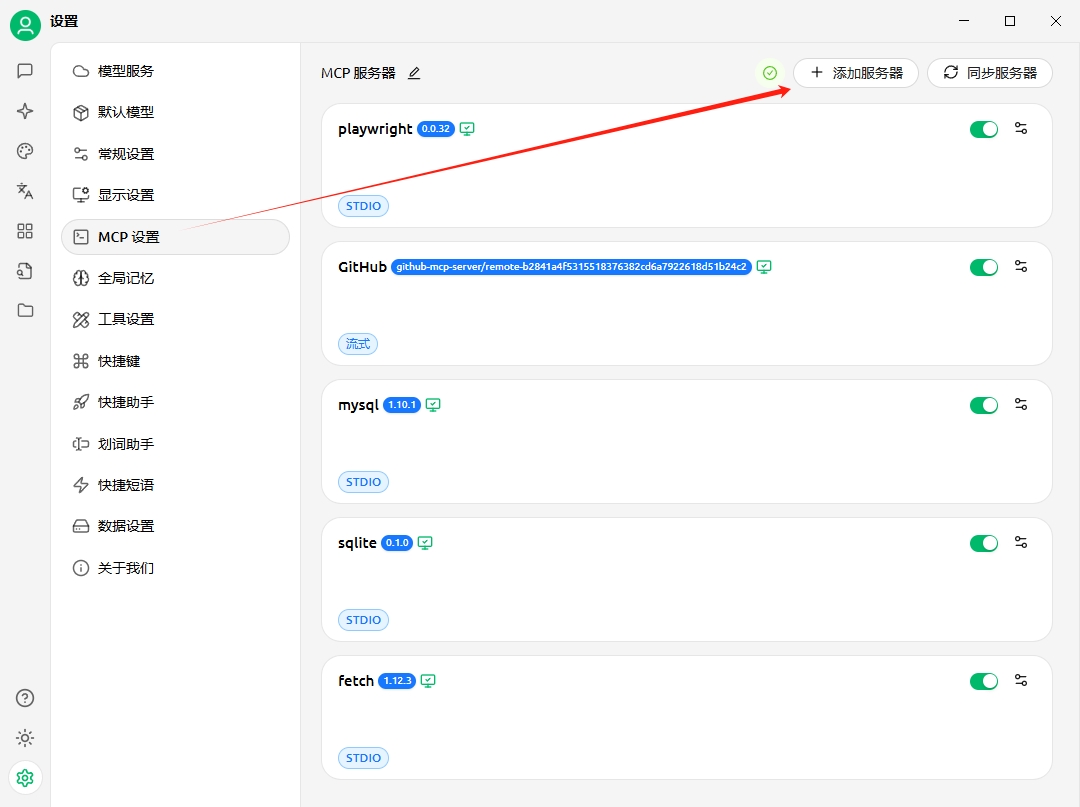The height and width of the screenshot is (807, 1080).
Task: Open the chat assistant sidebar icon
Action: (25, 70)
